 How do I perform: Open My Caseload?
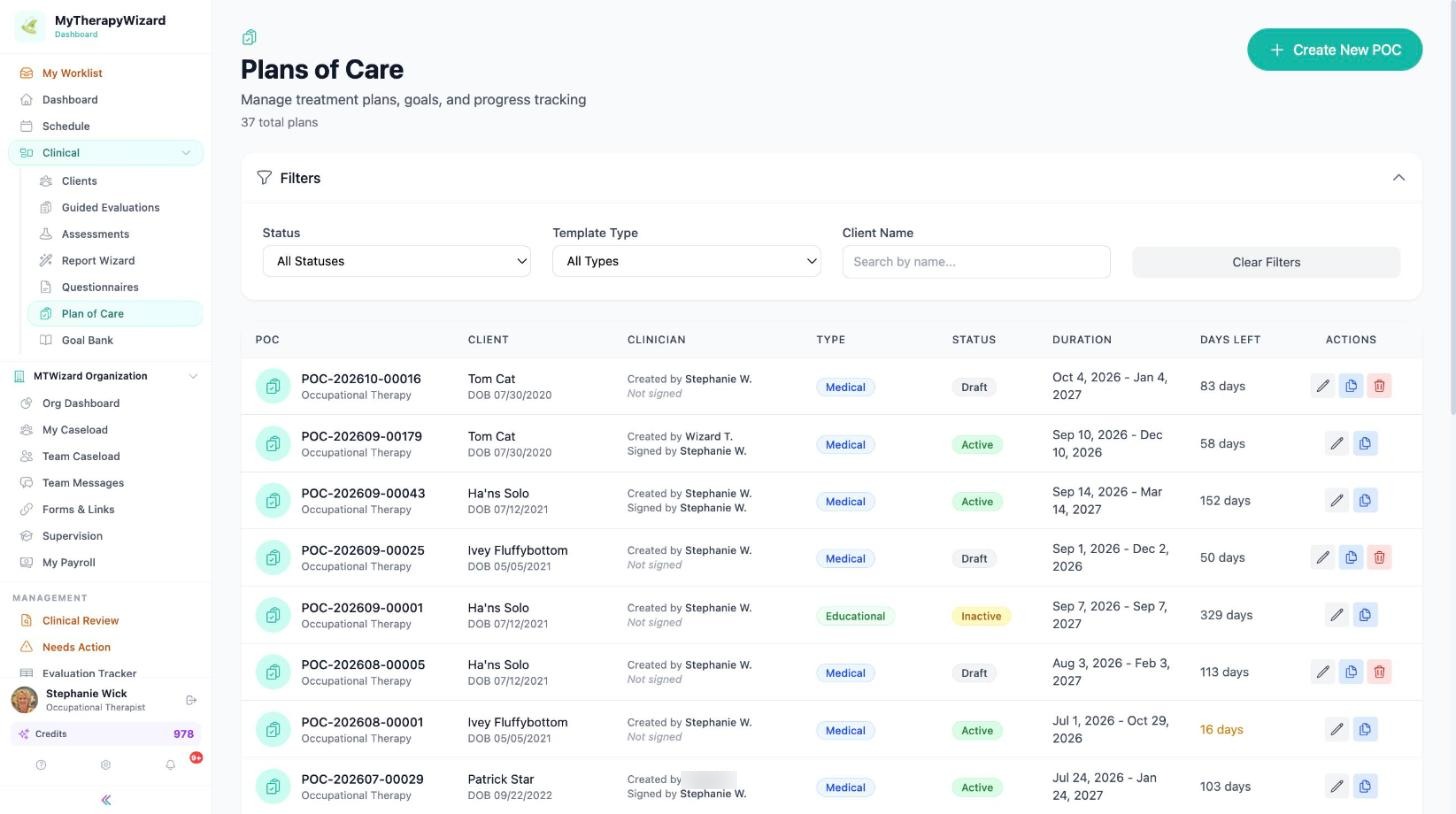(x=75, y=430)
